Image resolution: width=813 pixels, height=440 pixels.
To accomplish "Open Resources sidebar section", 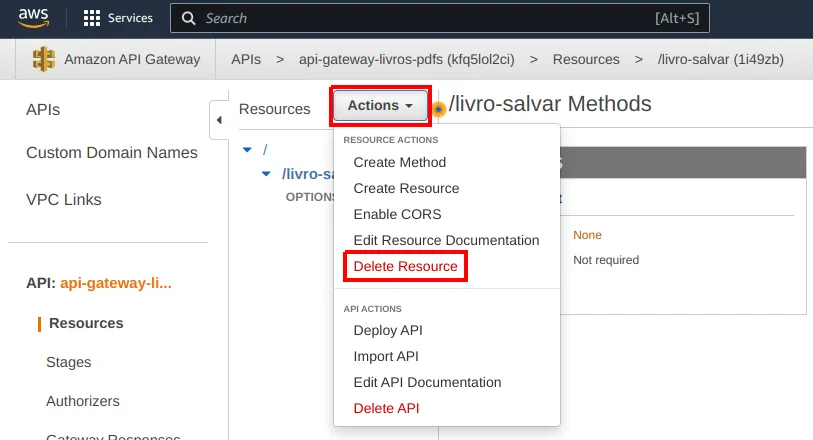I will tap(86, 323).
